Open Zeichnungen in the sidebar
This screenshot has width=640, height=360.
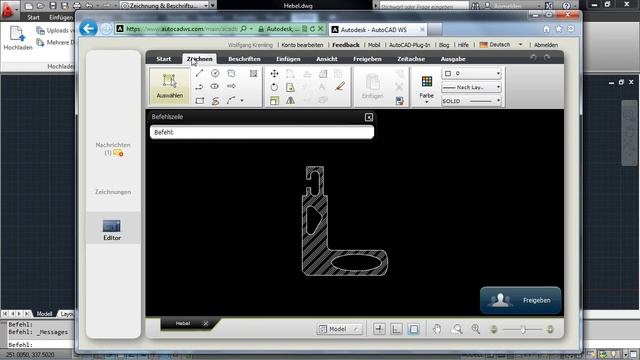113,192
